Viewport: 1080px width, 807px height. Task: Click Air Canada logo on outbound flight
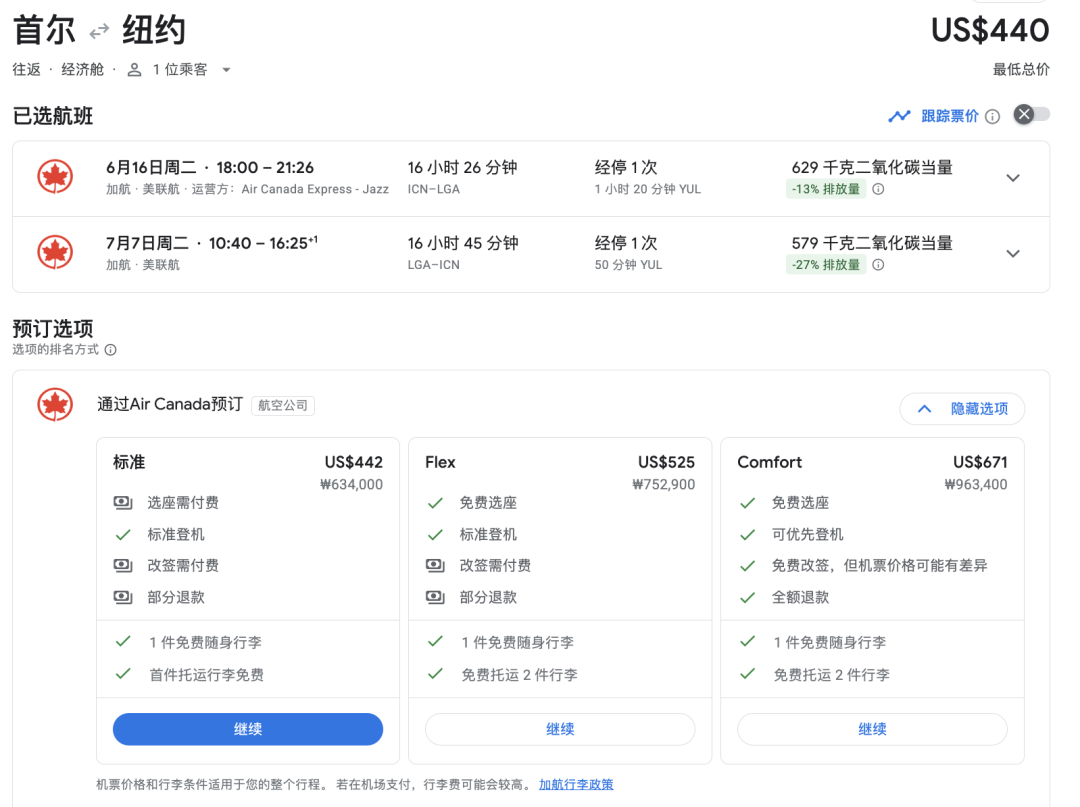coord(55,177)
